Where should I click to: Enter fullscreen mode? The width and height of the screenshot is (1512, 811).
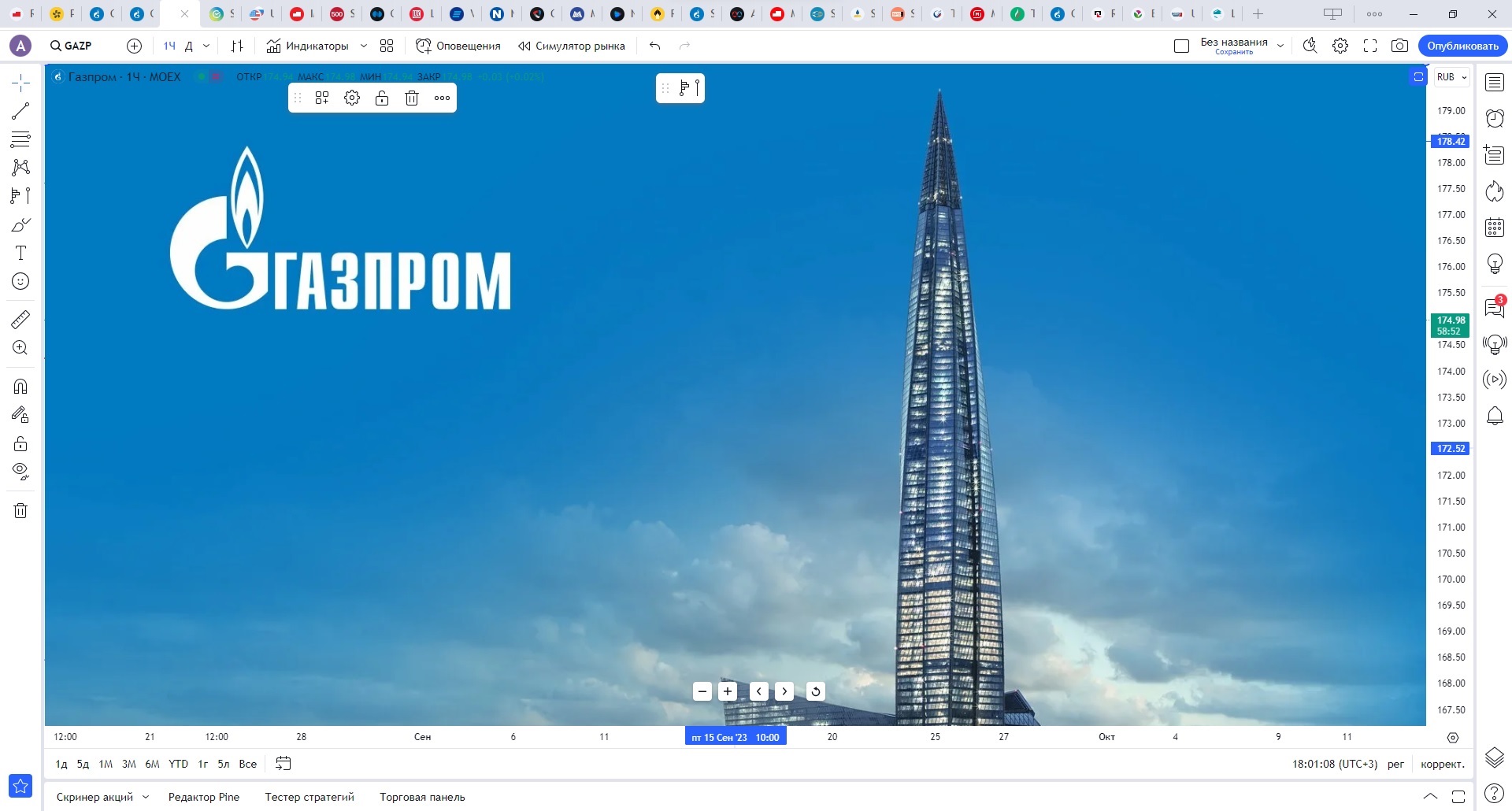click(x=1370, y=46)
